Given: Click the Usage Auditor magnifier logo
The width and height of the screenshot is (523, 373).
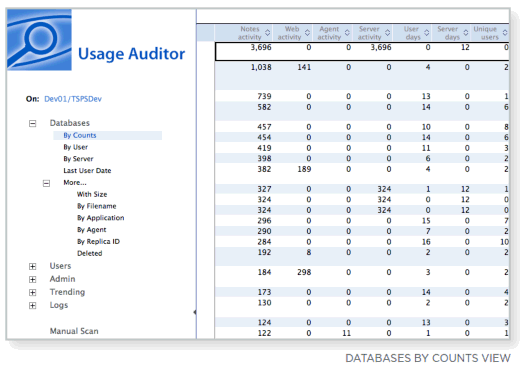Looking at the screenshot, I should click(x=39, y=40).
